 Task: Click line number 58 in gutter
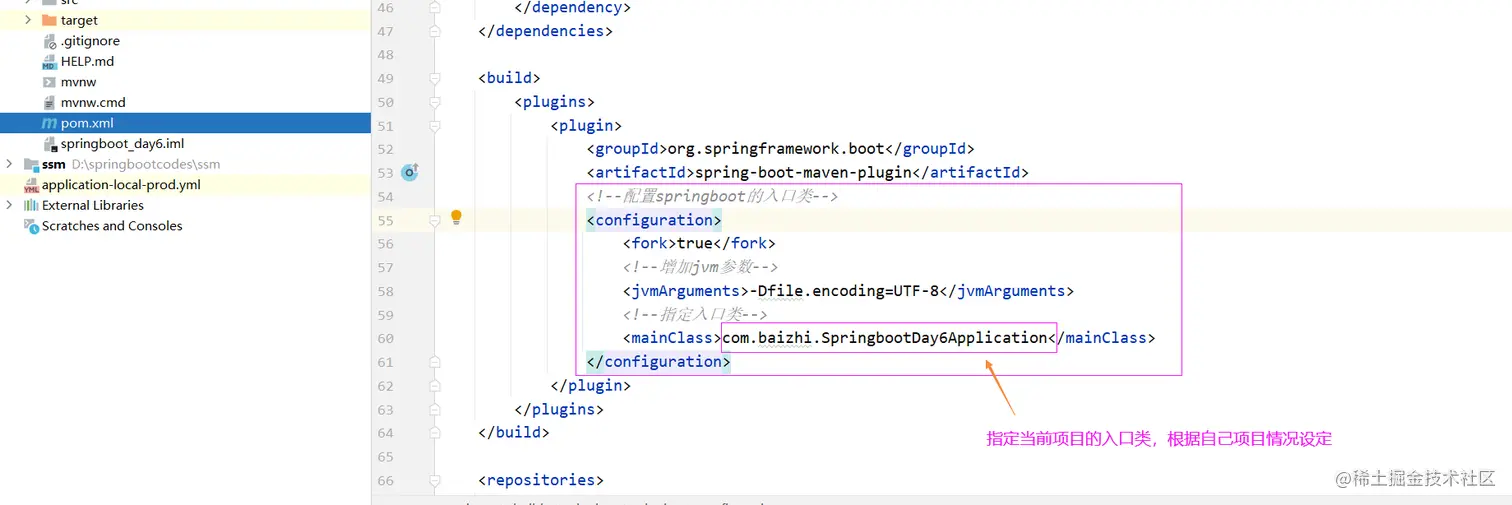point(386,291)
